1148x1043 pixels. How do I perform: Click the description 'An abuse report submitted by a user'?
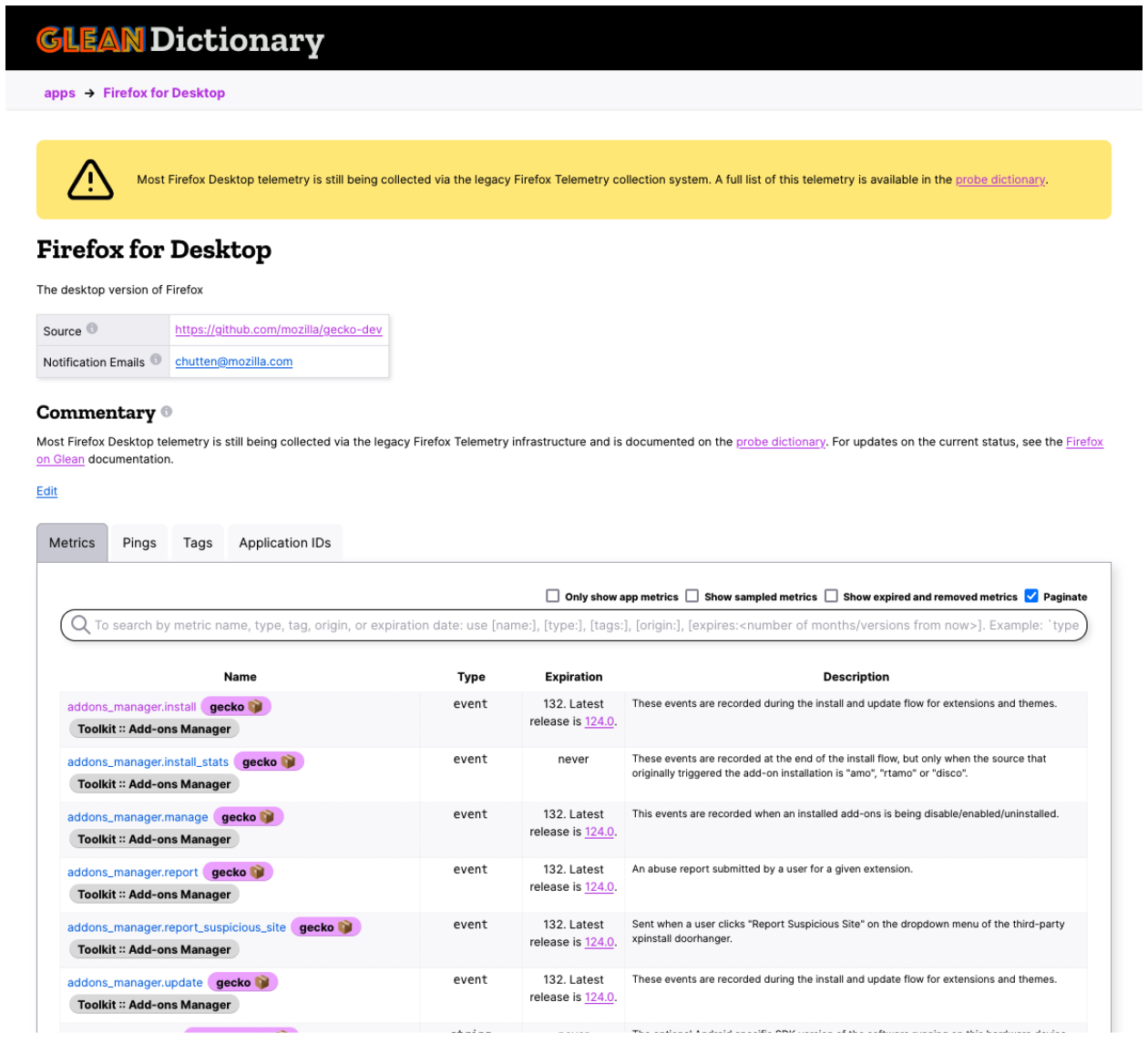772,869
